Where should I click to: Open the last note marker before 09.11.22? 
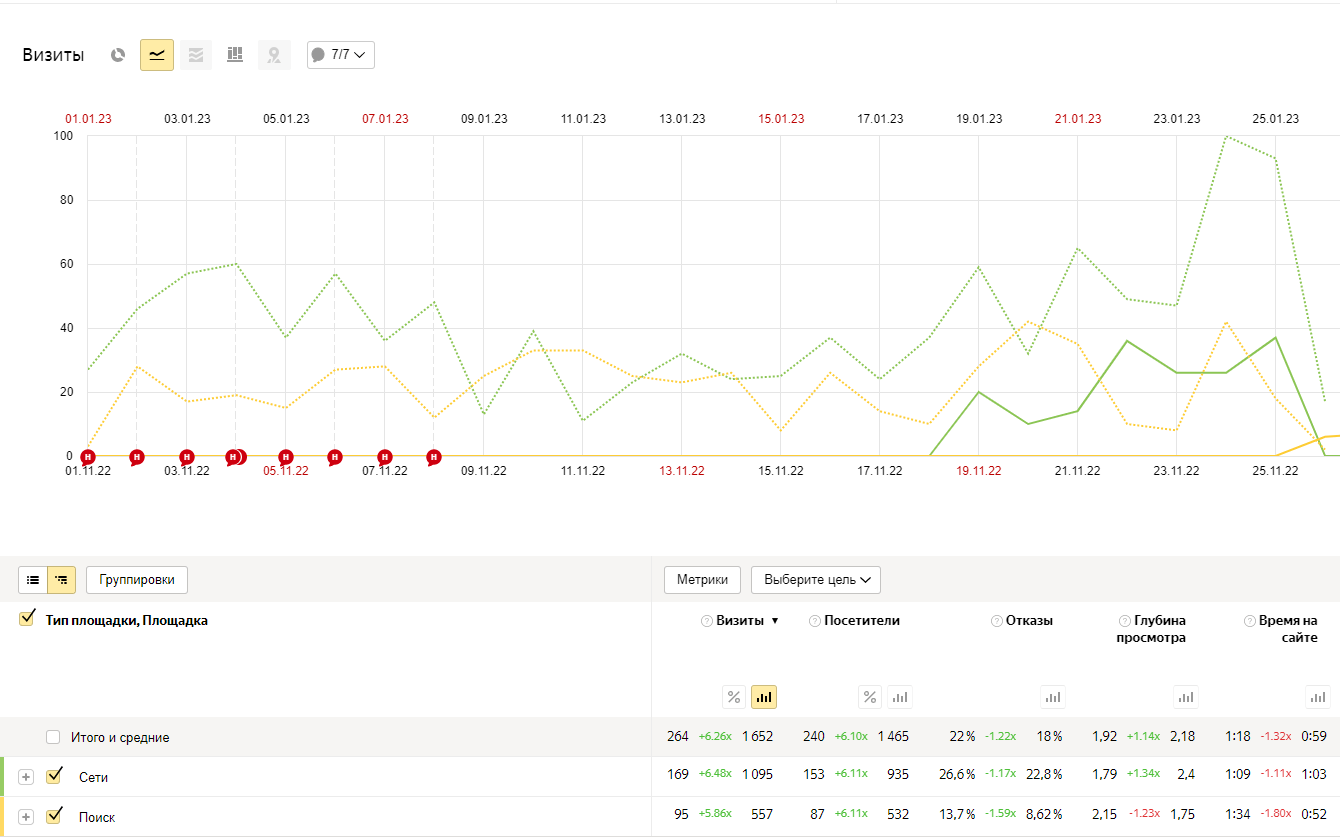(x=434, y=458)
